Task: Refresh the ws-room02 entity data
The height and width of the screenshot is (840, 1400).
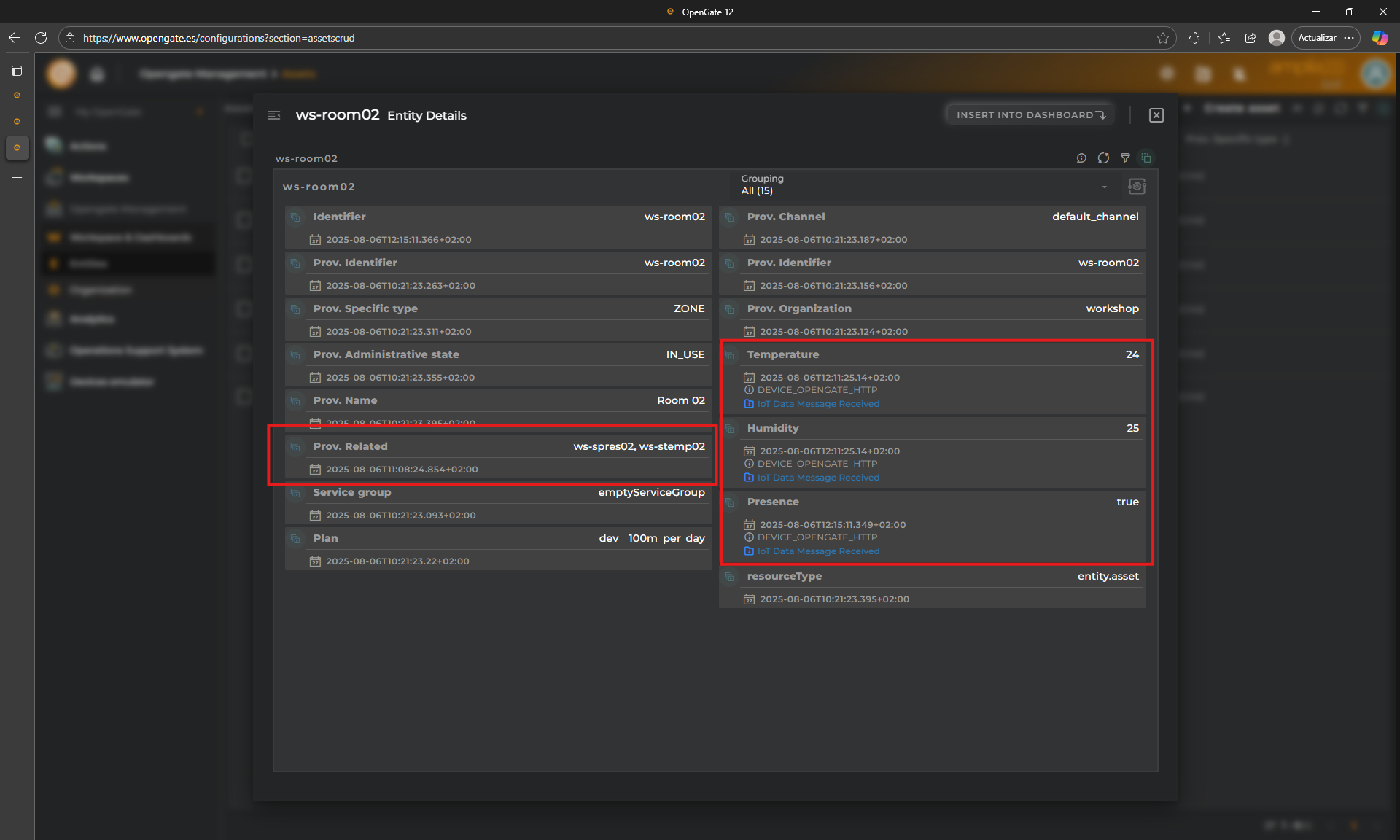Action: click(x=1103, y=157)
